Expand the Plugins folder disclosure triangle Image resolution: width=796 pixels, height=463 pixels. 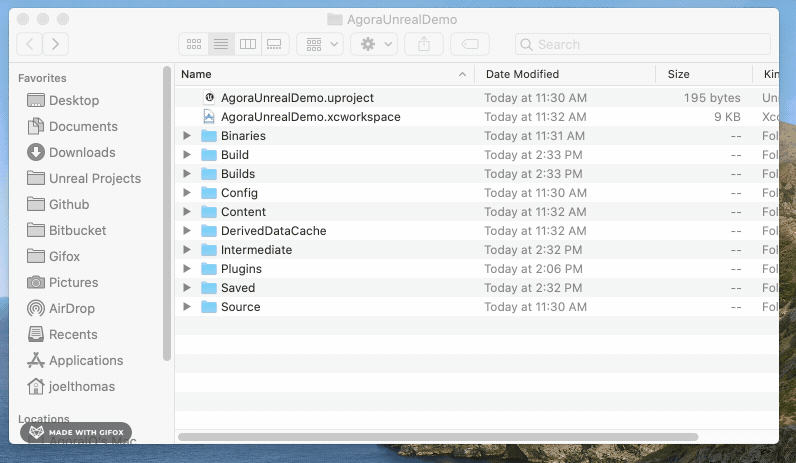coord(187,269)
